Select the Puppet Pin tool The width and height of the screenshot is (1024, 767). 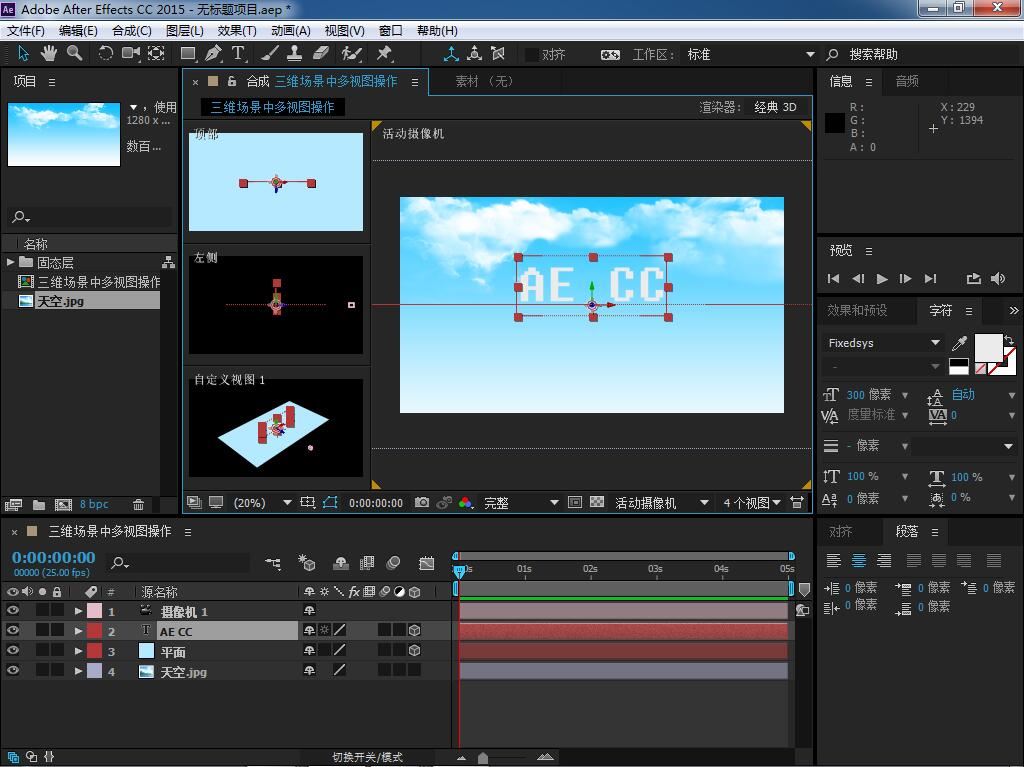[384, 54]
